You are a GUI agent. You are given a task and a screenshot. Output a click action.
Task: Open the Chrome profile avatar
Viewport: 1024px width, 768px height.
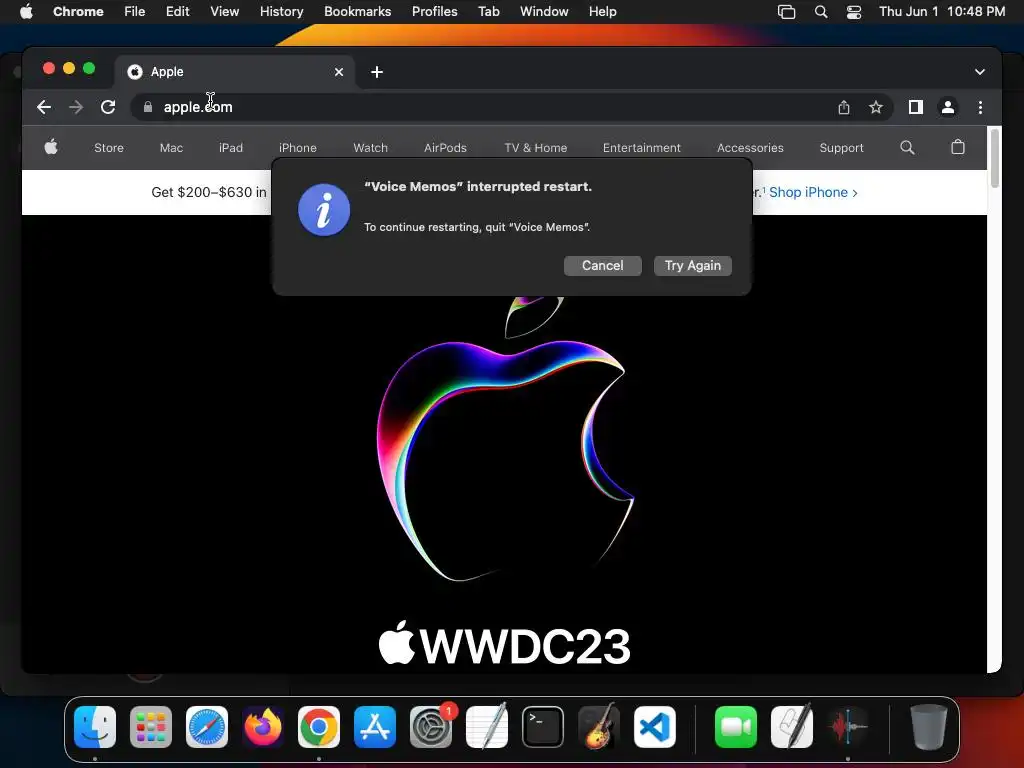(948, 107)
